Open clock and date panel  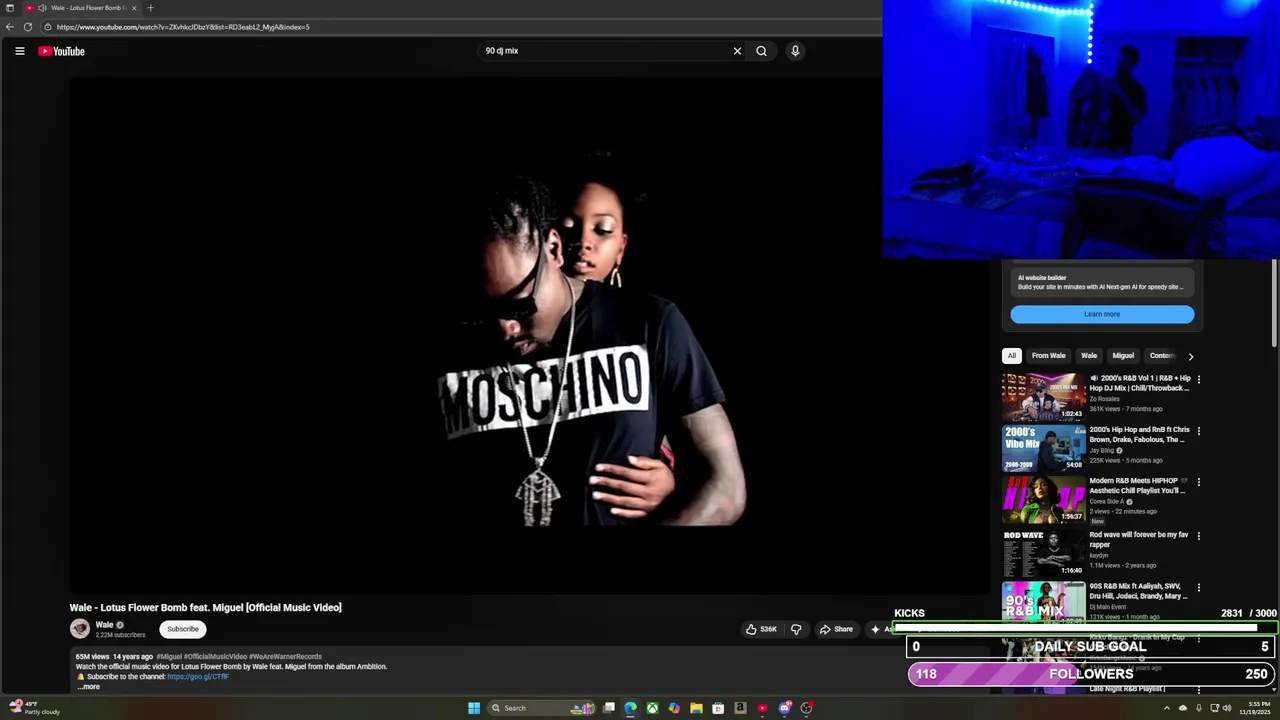pos(1255,708)
